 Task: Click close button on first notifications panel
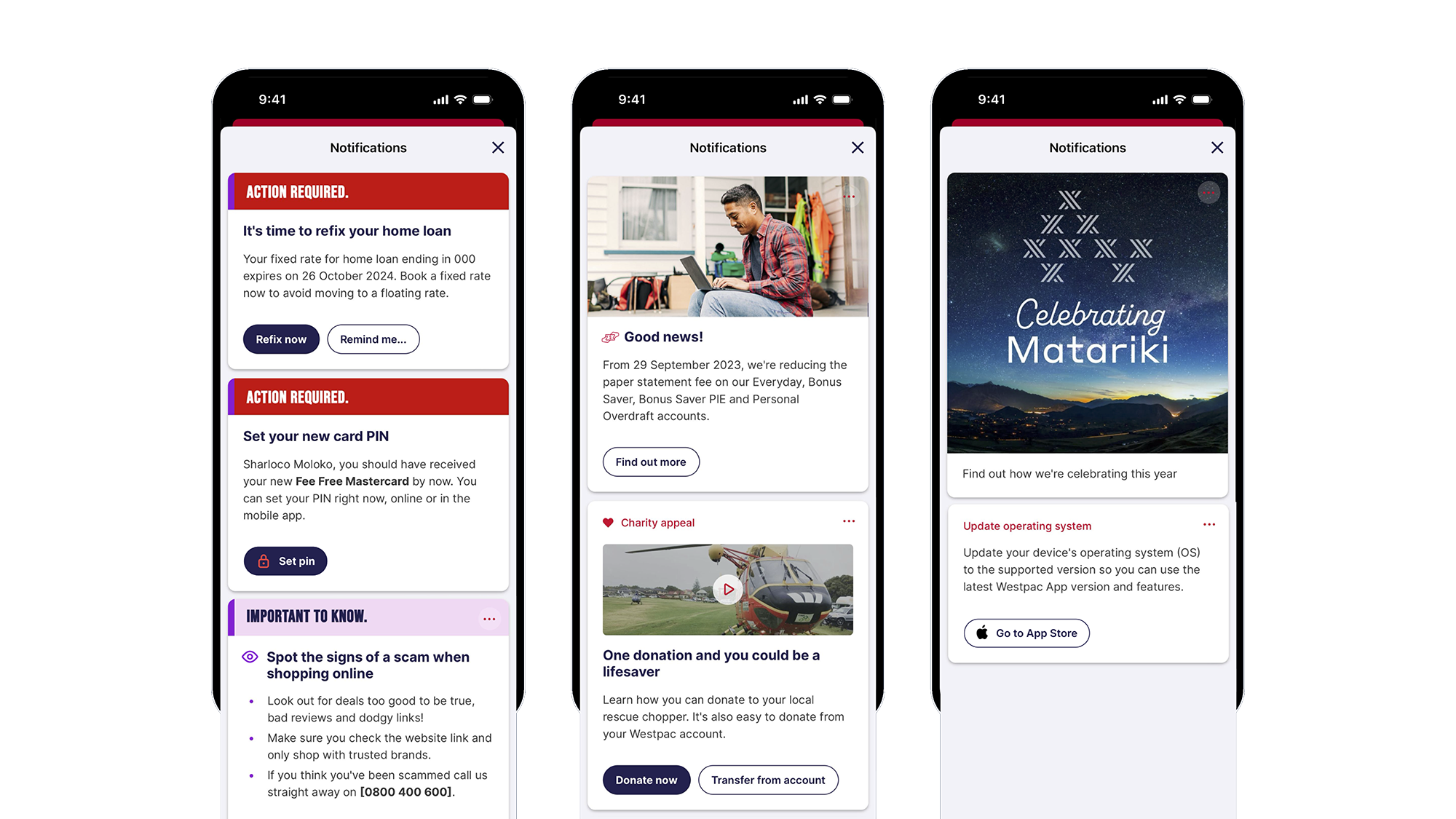(498, 147)
